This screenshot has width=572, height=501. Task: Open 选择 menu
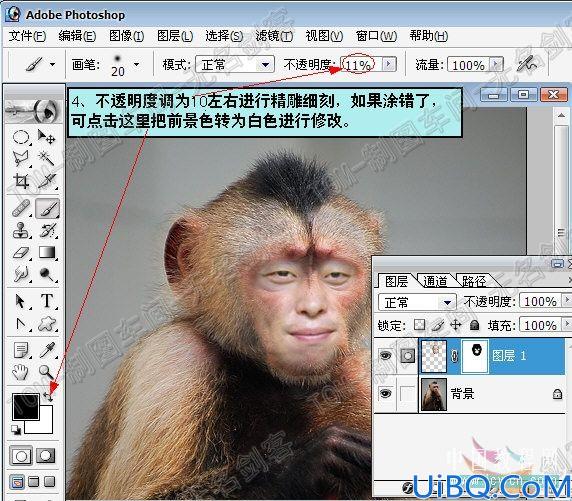[x=224, y=36]
